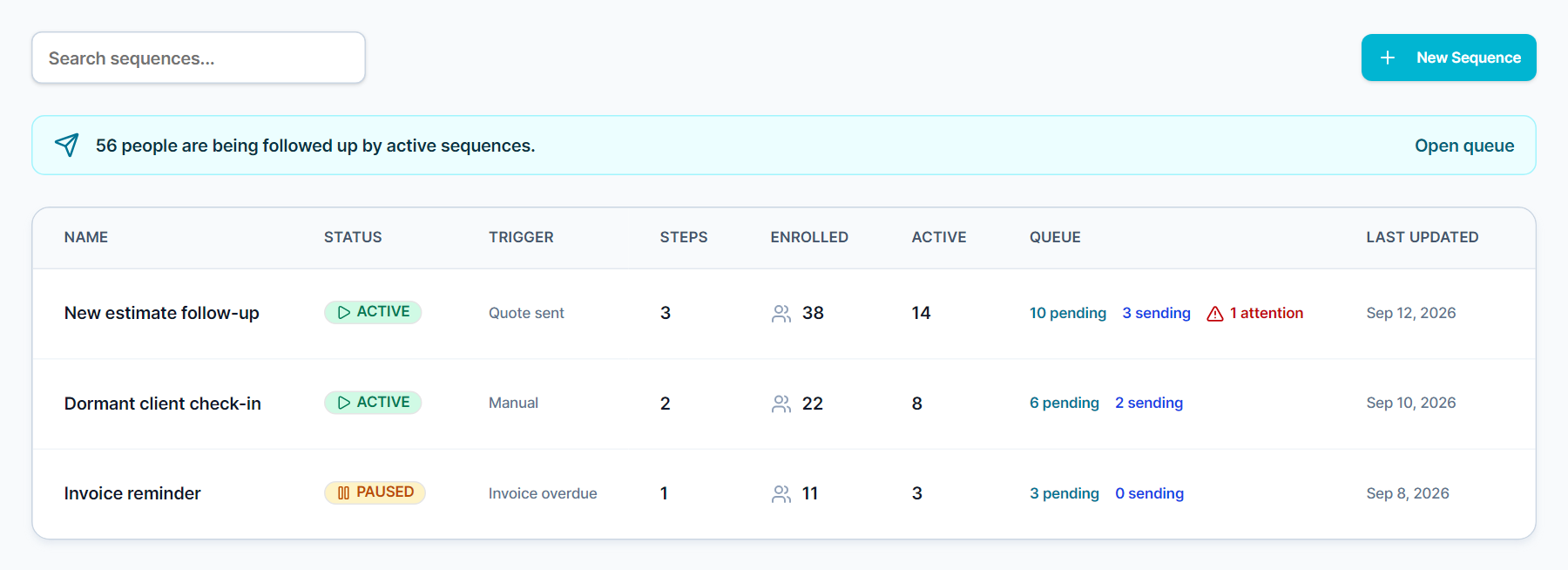Image resolution: width=1568 pixels, height=570 pixels.
Task: Click the paper plane icon in the banner
Action: (x=67, y=145)
